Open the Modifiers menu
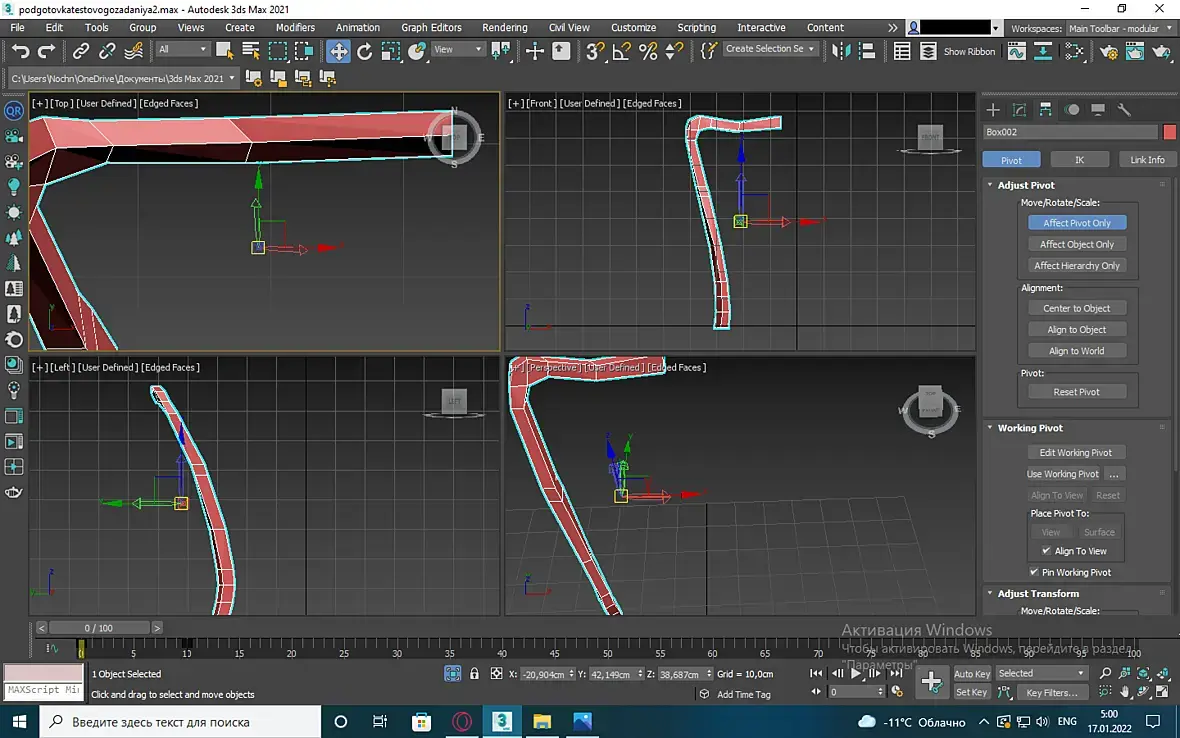The image size is (1180, 738). (x=295, y=27)
